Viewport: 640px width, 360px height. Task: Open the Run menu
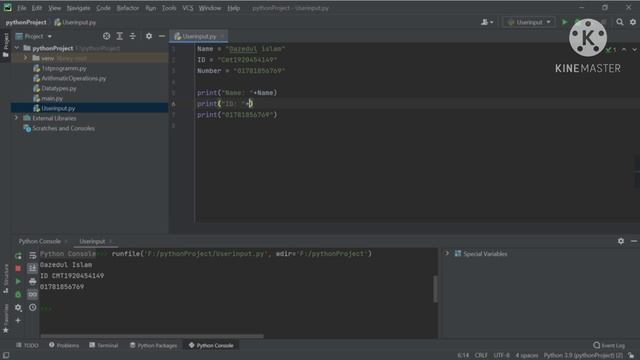coord(151,8)
